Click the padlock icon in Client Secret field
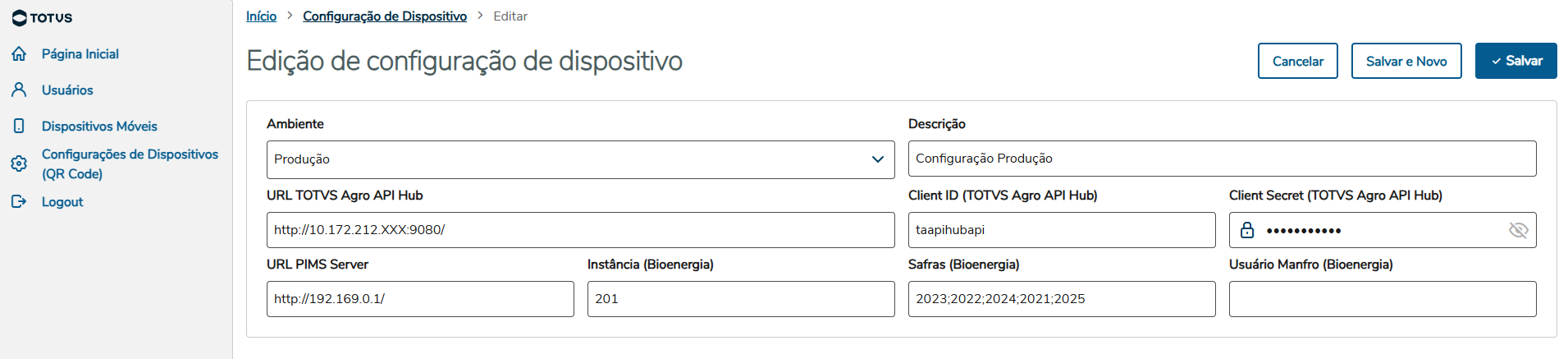The image size is (1568, 359). [1247, 230]
